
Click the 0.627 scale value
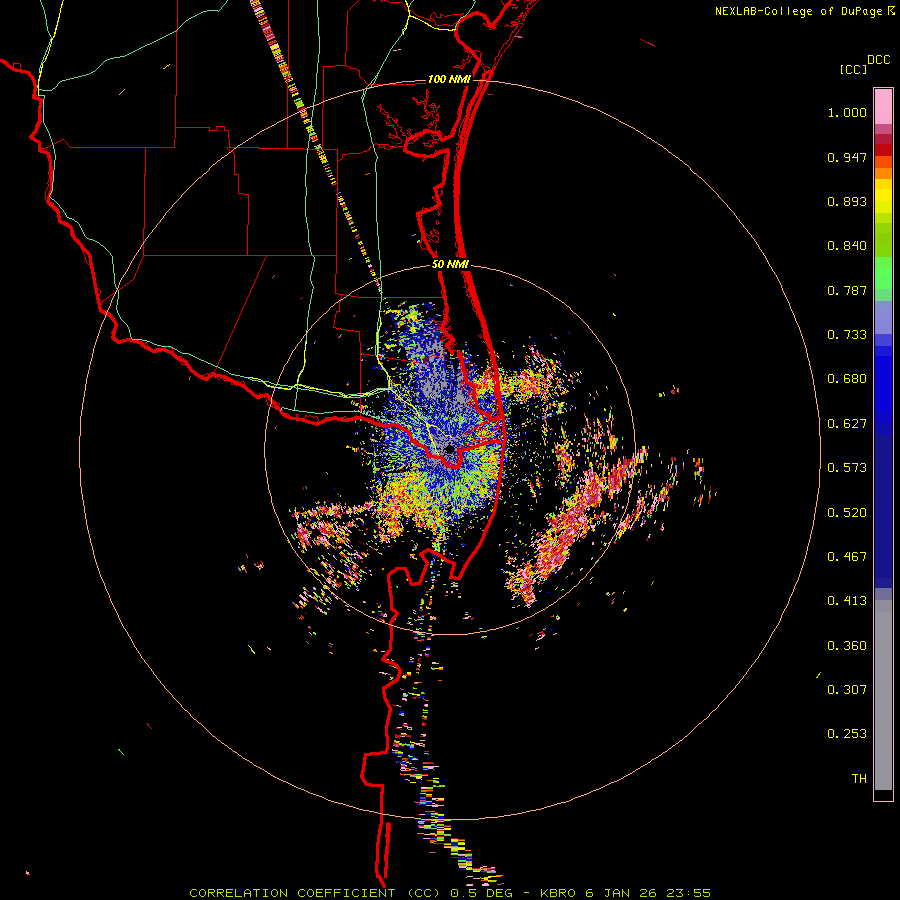tap(847, 424)
